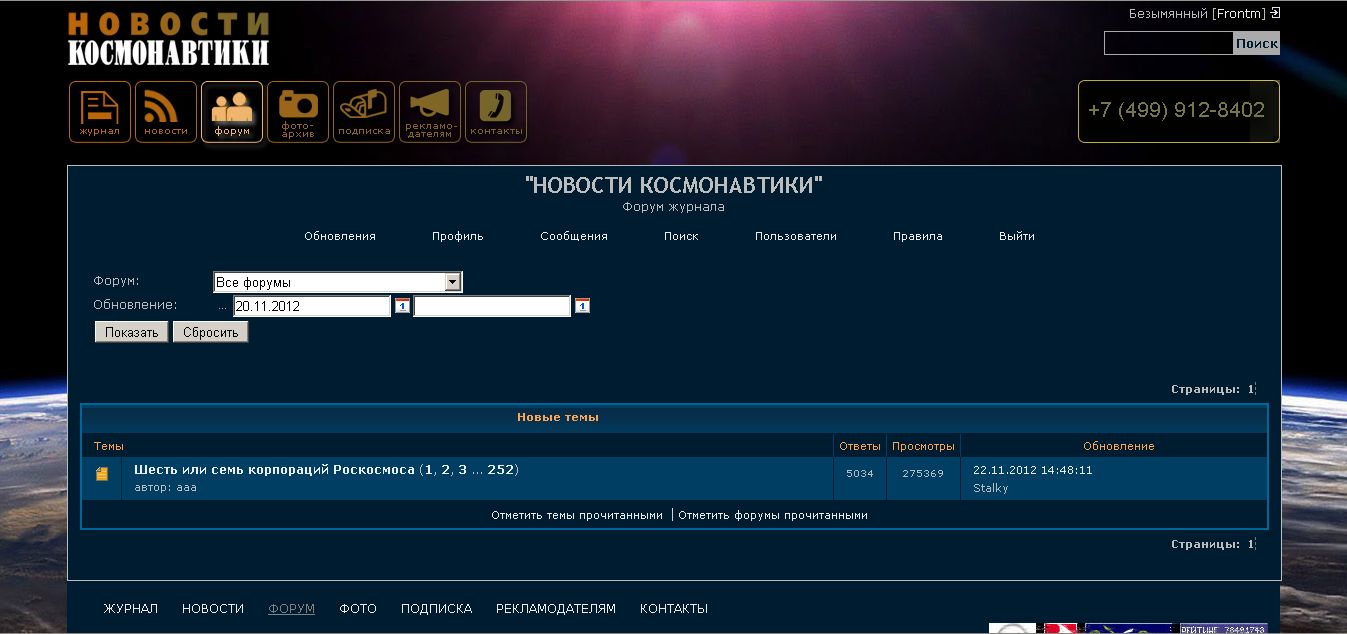
Task: Click the views count 275369
Action: pos(923,474)
